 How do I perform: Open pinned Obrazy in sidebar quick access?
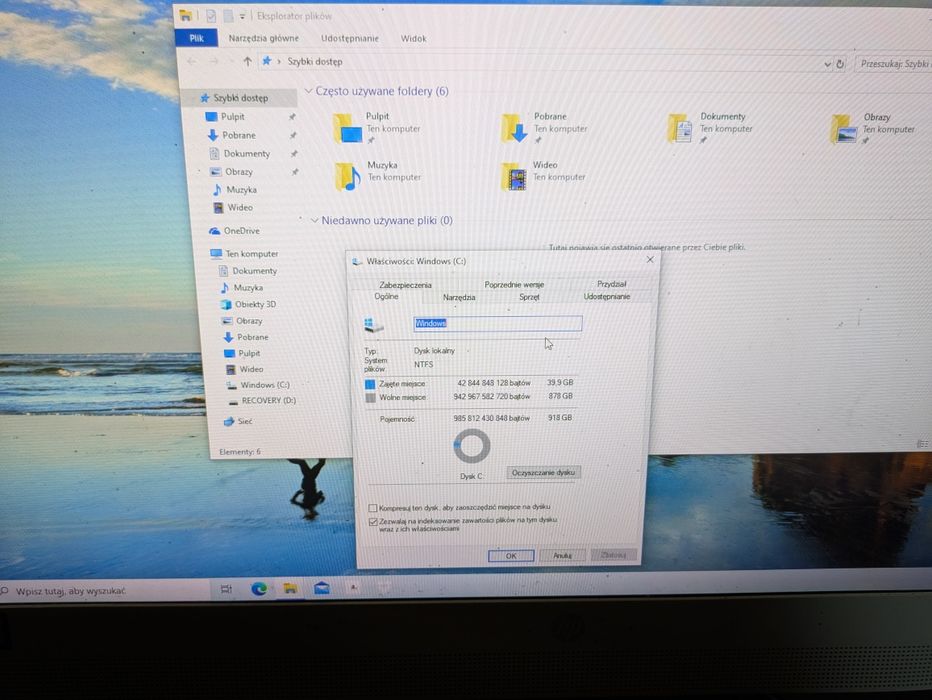238,171
